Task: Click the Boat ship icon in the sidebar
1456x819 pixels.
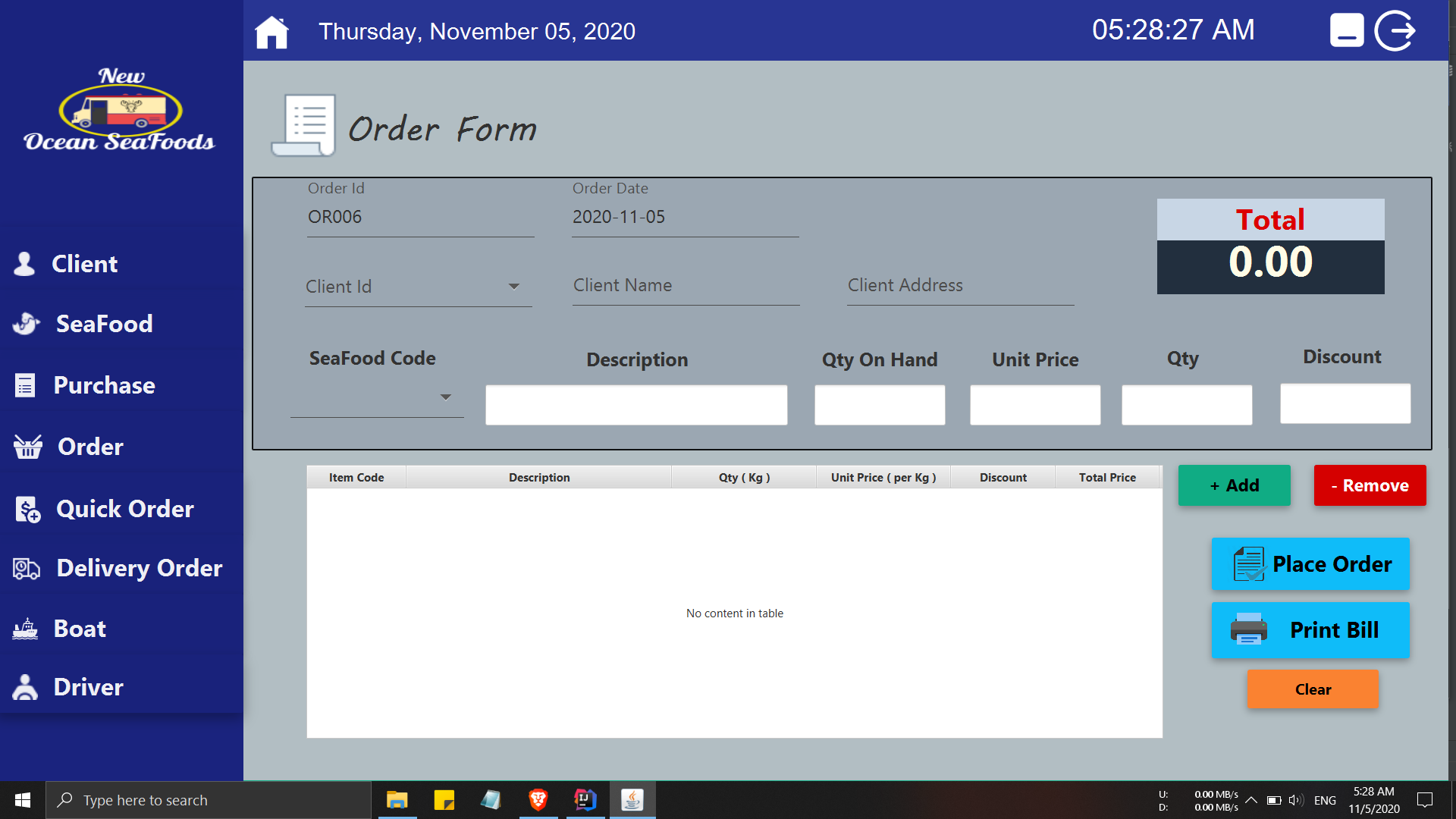Action: (x=25, y=628)
